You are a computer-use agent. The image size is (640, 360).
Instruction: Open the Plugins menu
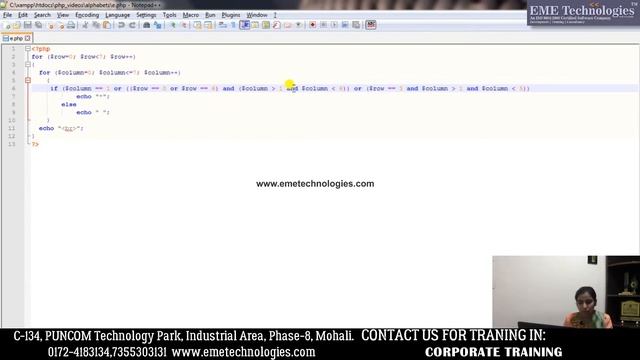(231, 15)
